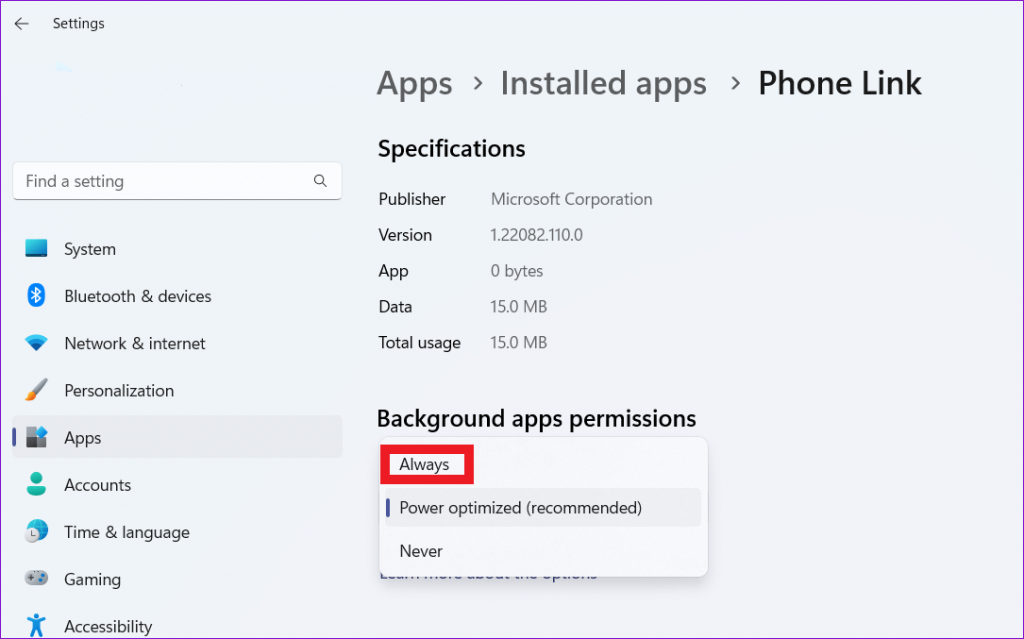
Task: Click the search magnifier icon
Action: tap(320, 181)
